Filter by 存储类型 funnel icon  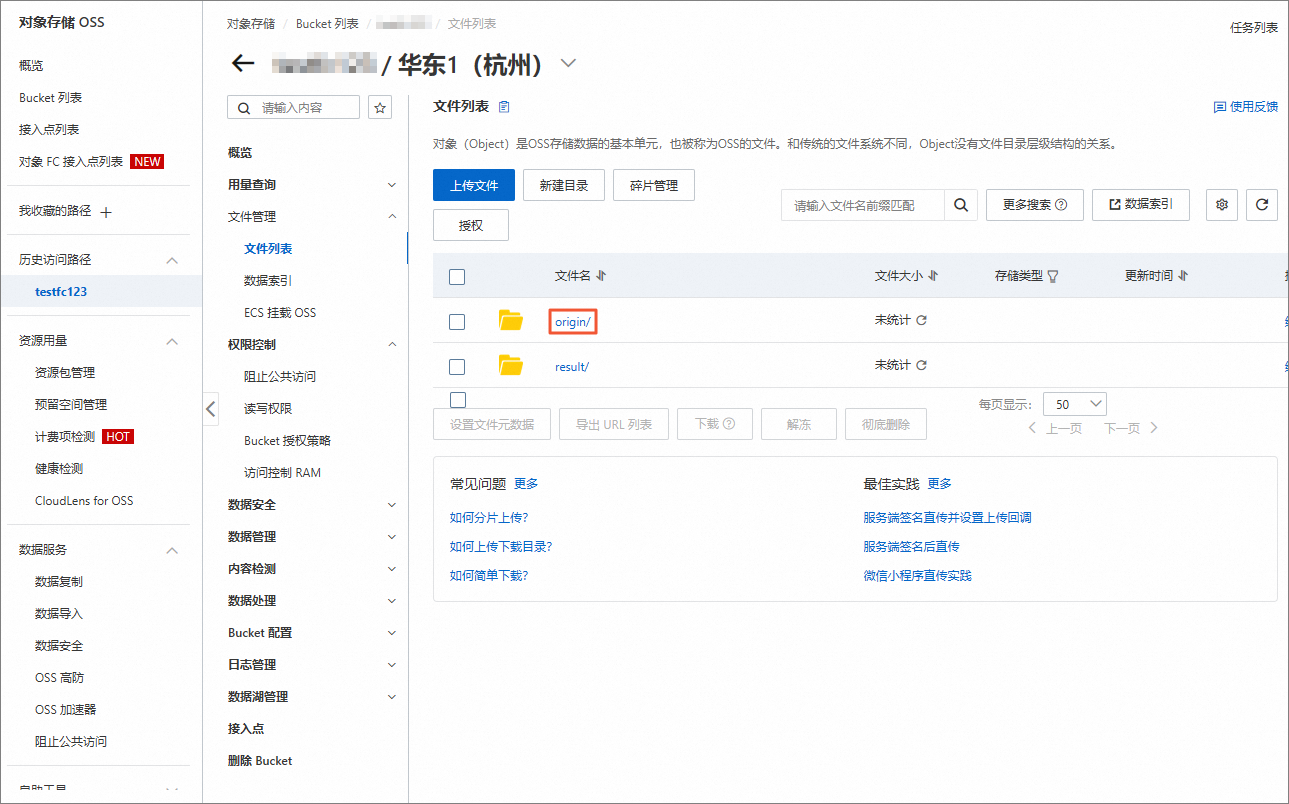(1052, 276)
